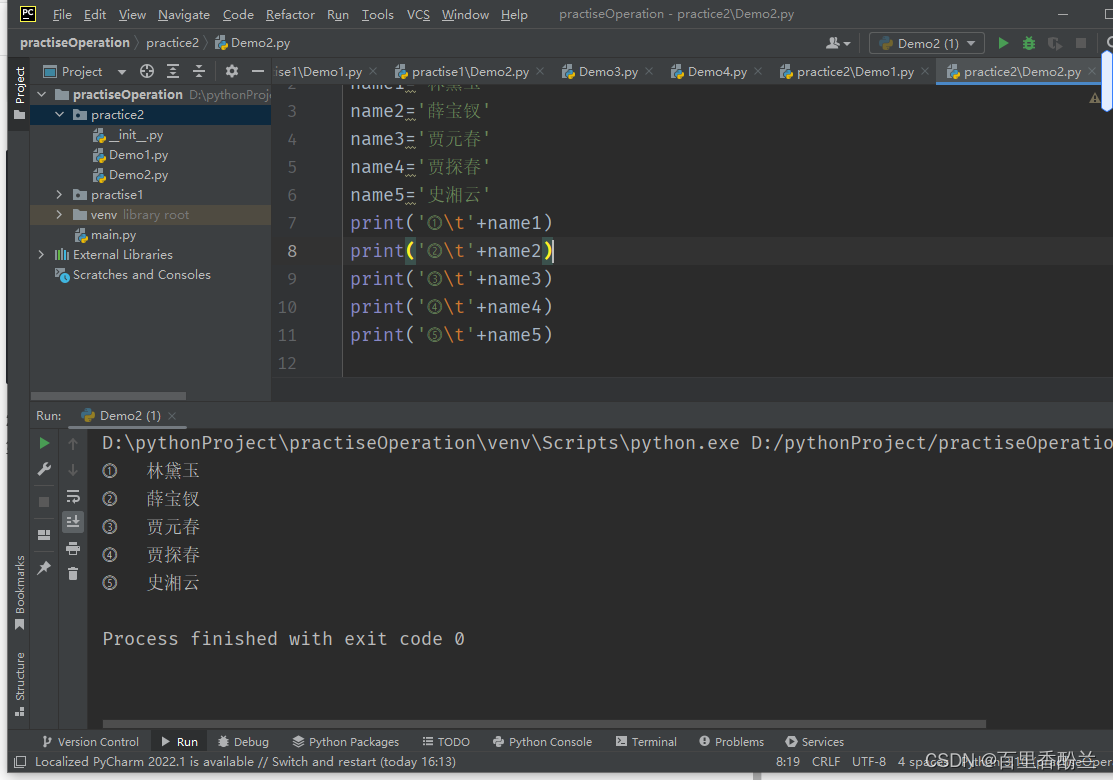1113x780 pixels.
Task: Clear all Run output with trash icon
Action: 72,573
